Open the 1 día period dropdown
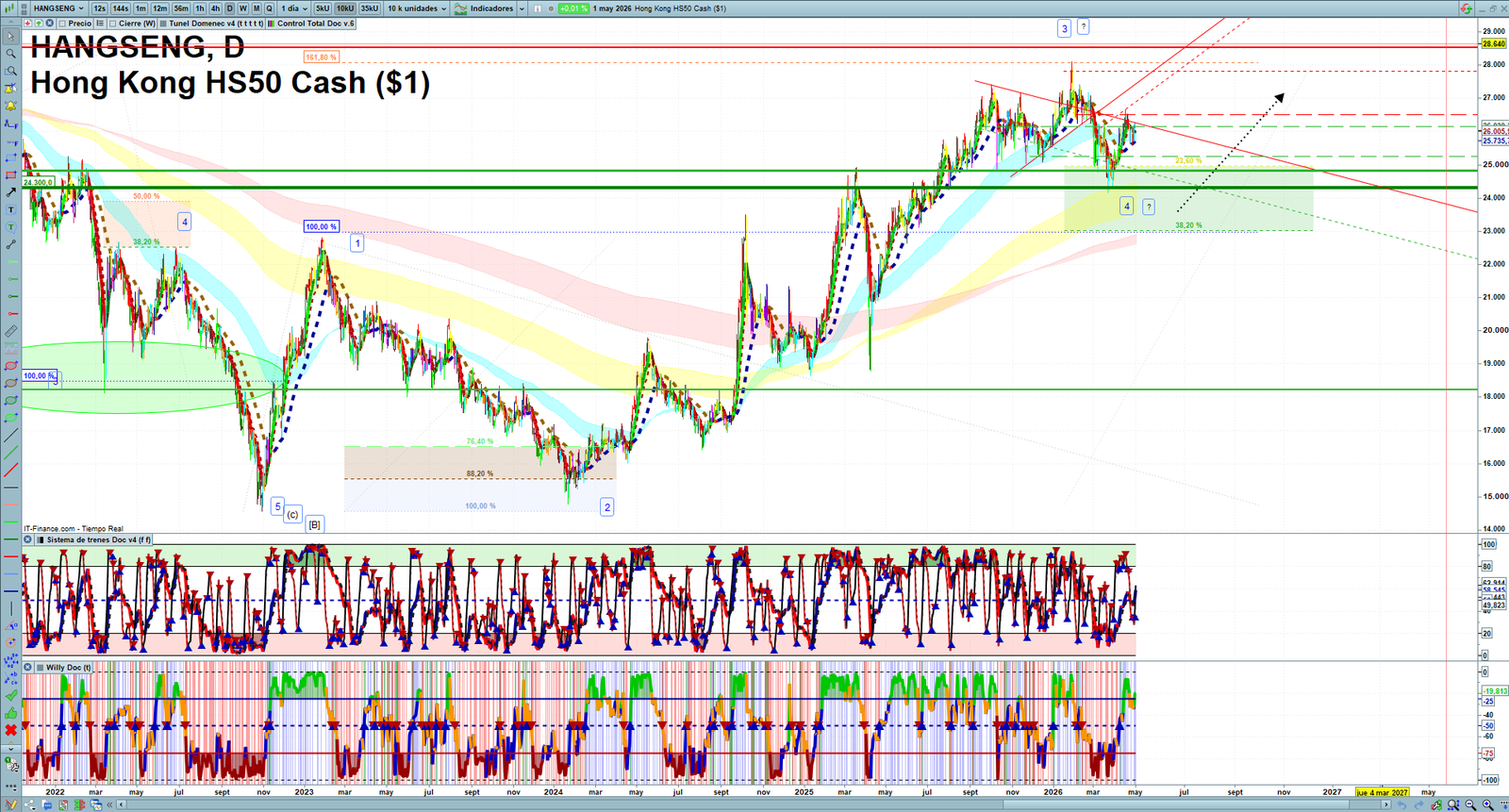Viewport: 1509px width, 812px height. [294, 8]
